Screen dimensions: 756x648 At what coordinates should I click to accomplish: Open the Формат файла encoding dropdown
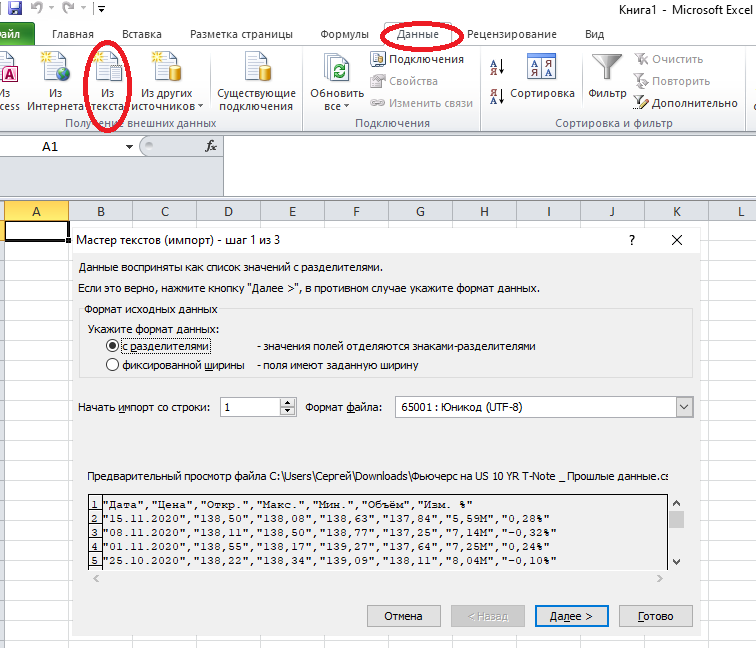[684, 407]
